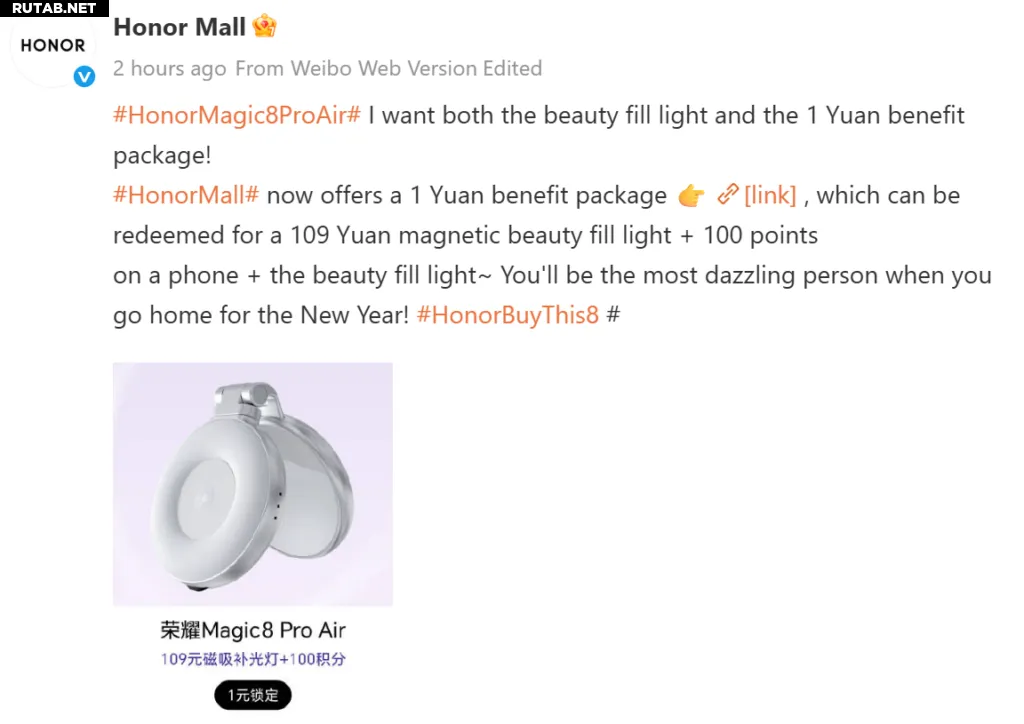Open the #HonorMagic8ProAir# hashtag
The height and width of the screenshot is (724, 1024).
pos(236,115)
